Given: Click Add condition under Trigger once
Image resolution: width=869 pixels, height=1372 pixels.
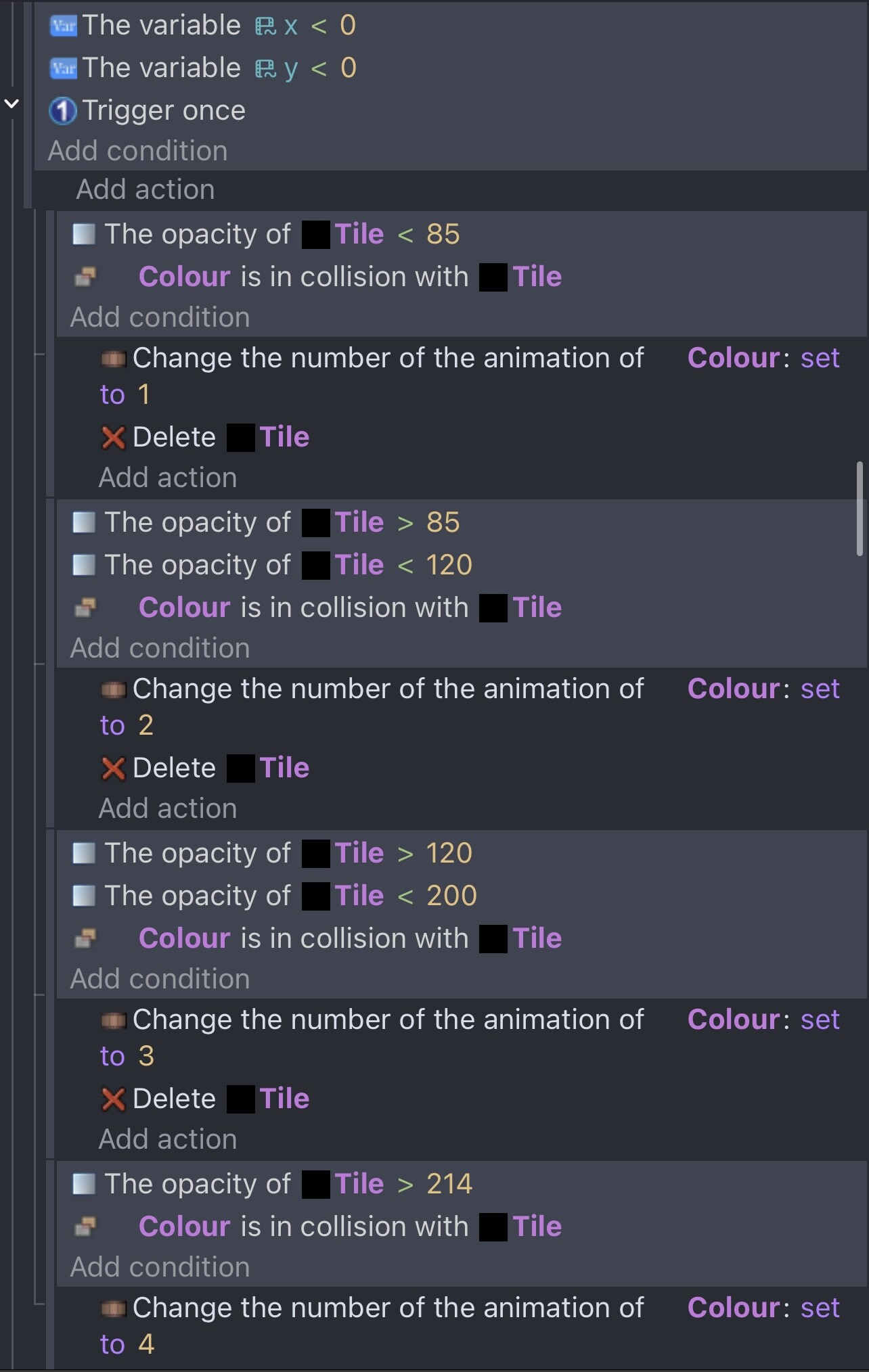Looking at the screenshot, I should (x=137, y=151).
